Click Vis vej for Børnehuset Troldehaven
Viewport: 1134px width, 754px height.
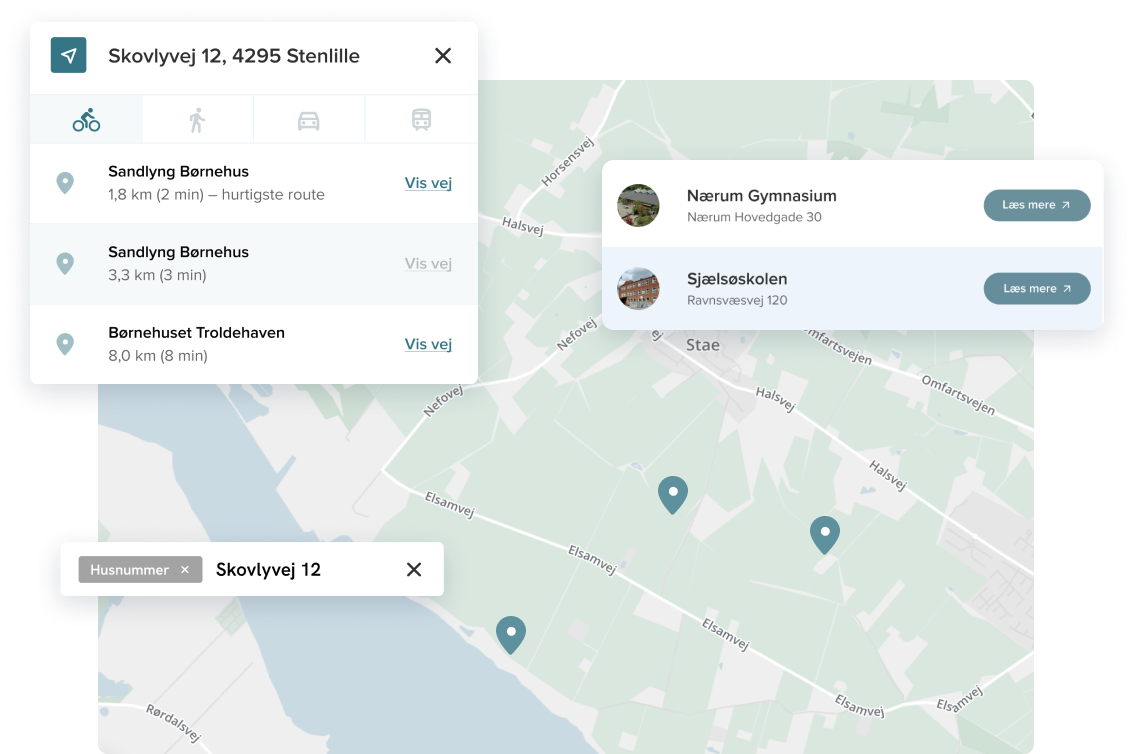pyautogui.click(x=428, y=344)
